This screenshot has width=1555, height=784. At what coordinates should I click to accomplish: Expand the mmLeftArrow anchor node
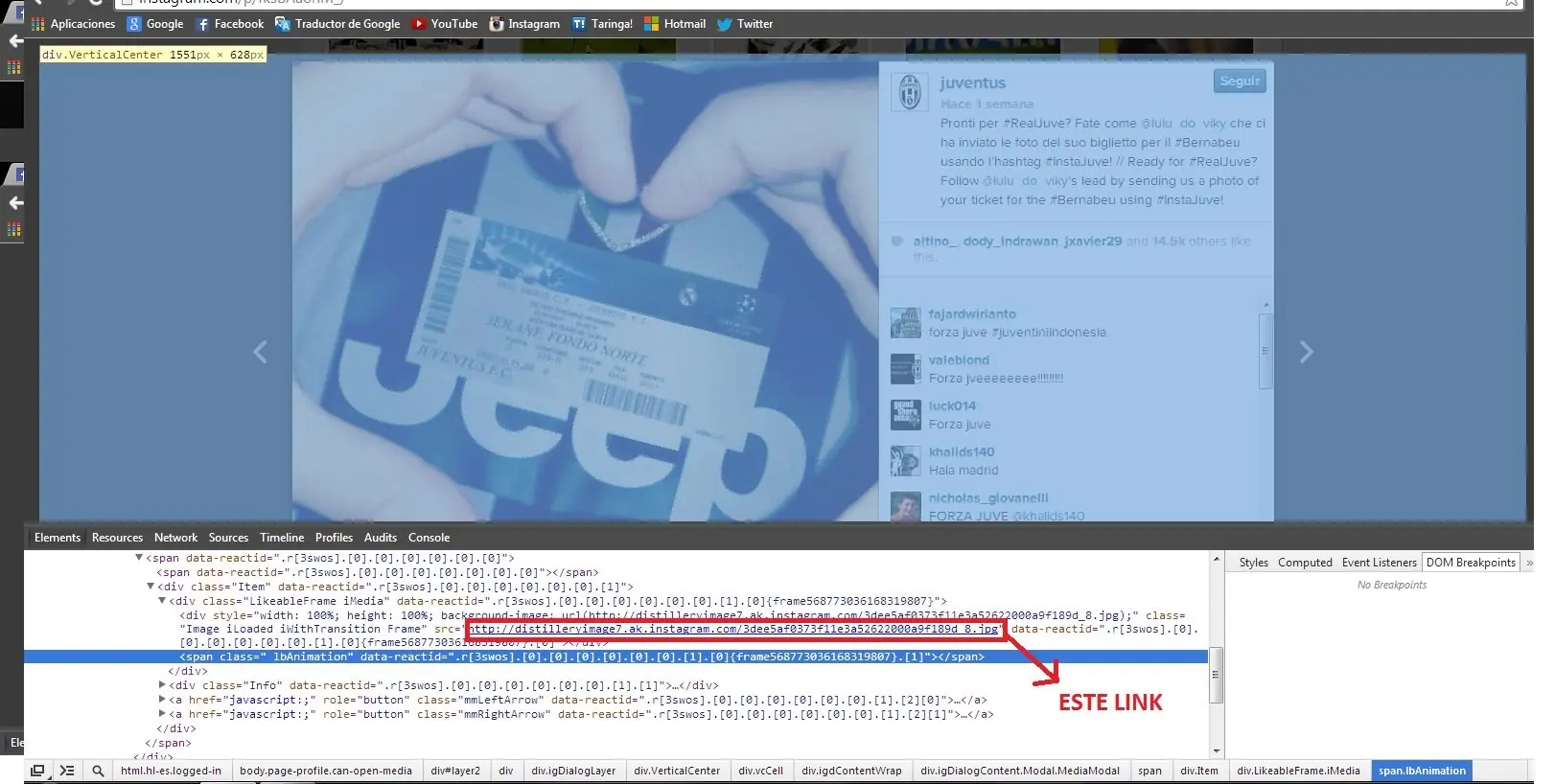pos(162,700)
